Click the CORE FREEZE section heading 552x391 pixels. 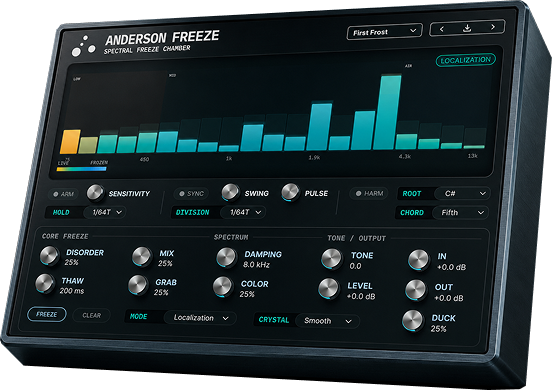(65, 236)
